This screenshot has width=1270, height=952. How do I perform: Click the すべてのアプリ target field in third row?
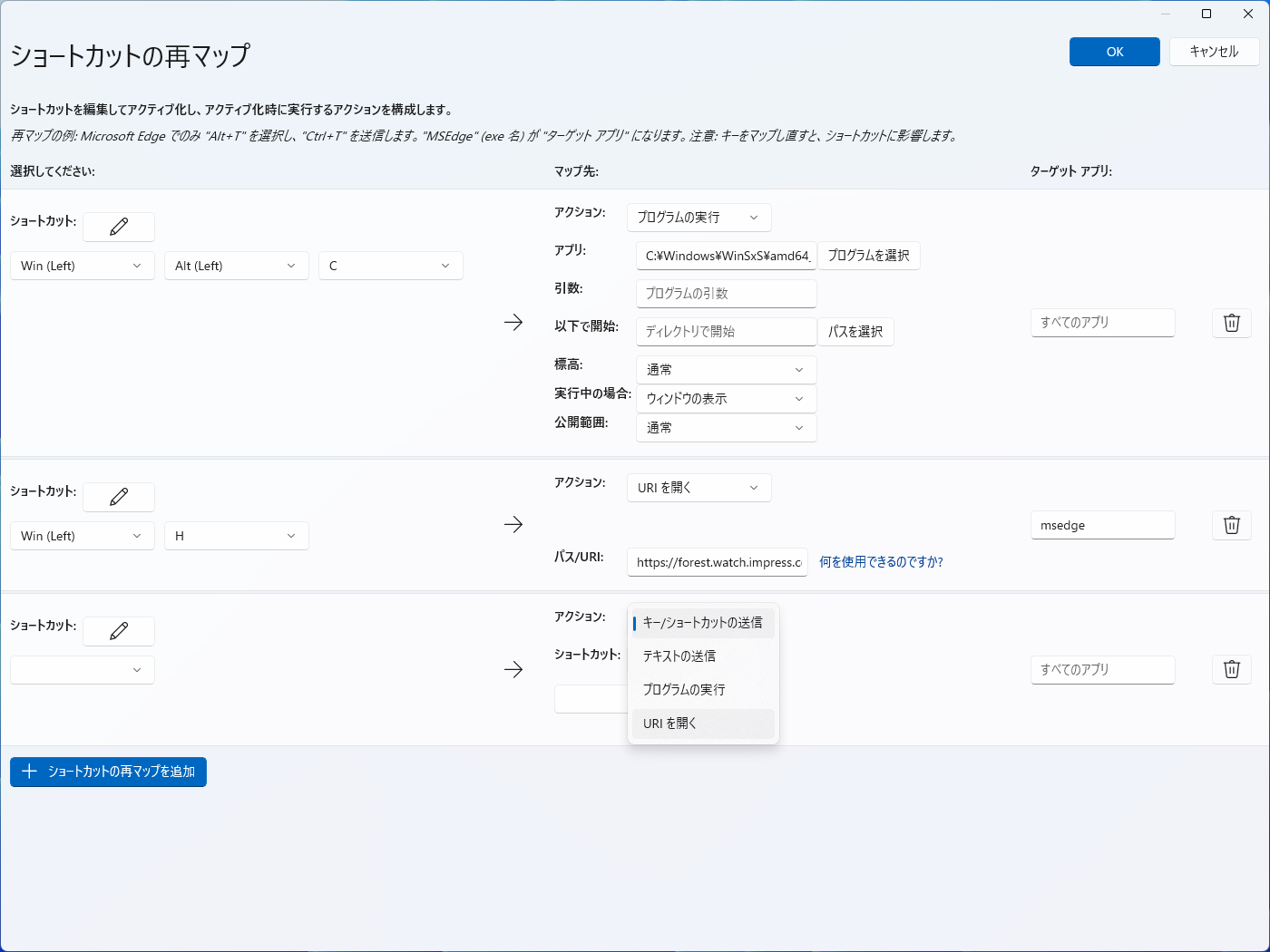pos(1103,670)
